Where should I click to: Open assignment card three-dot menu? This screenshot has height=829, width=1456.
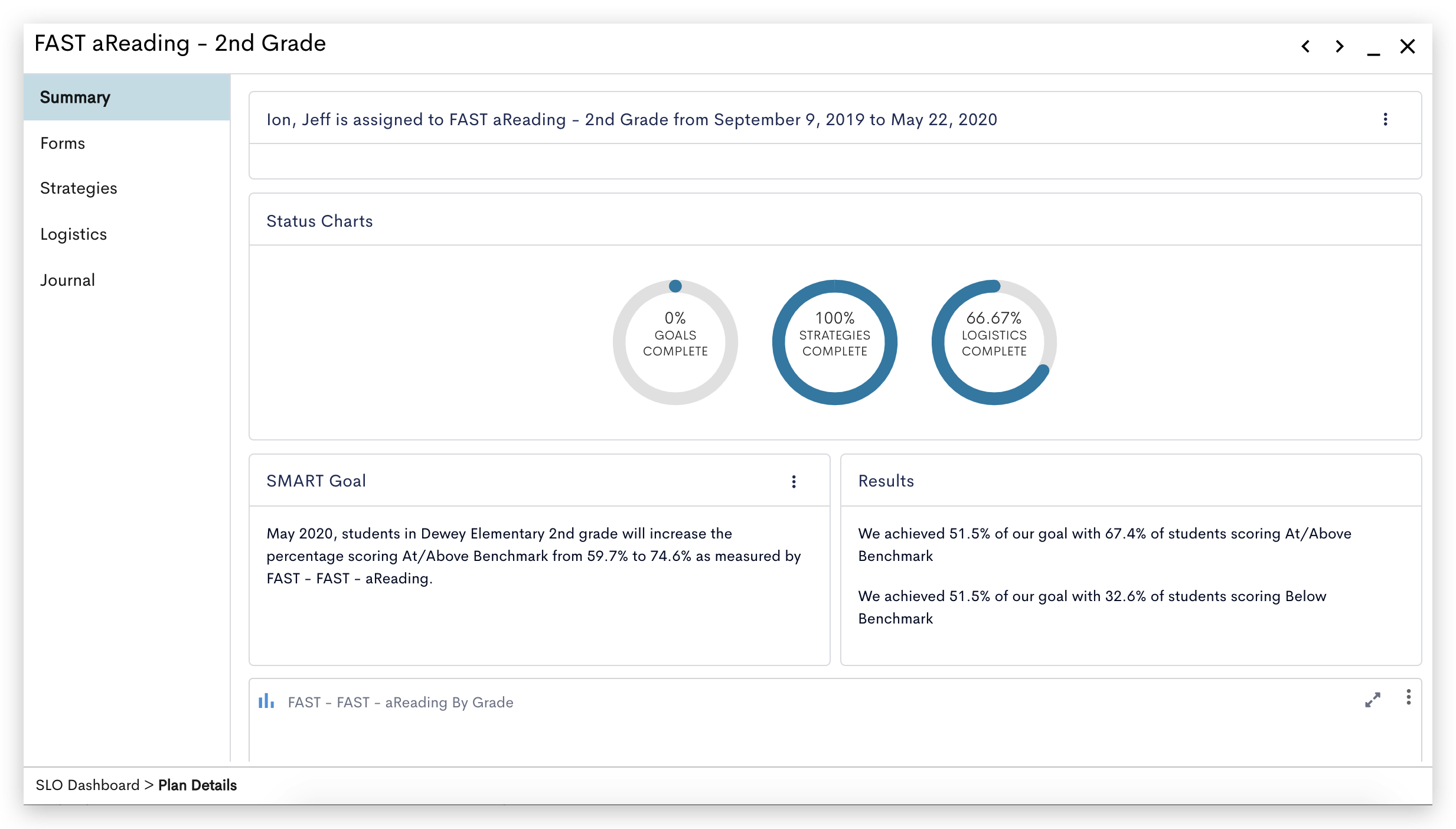tap(1385, 120)
